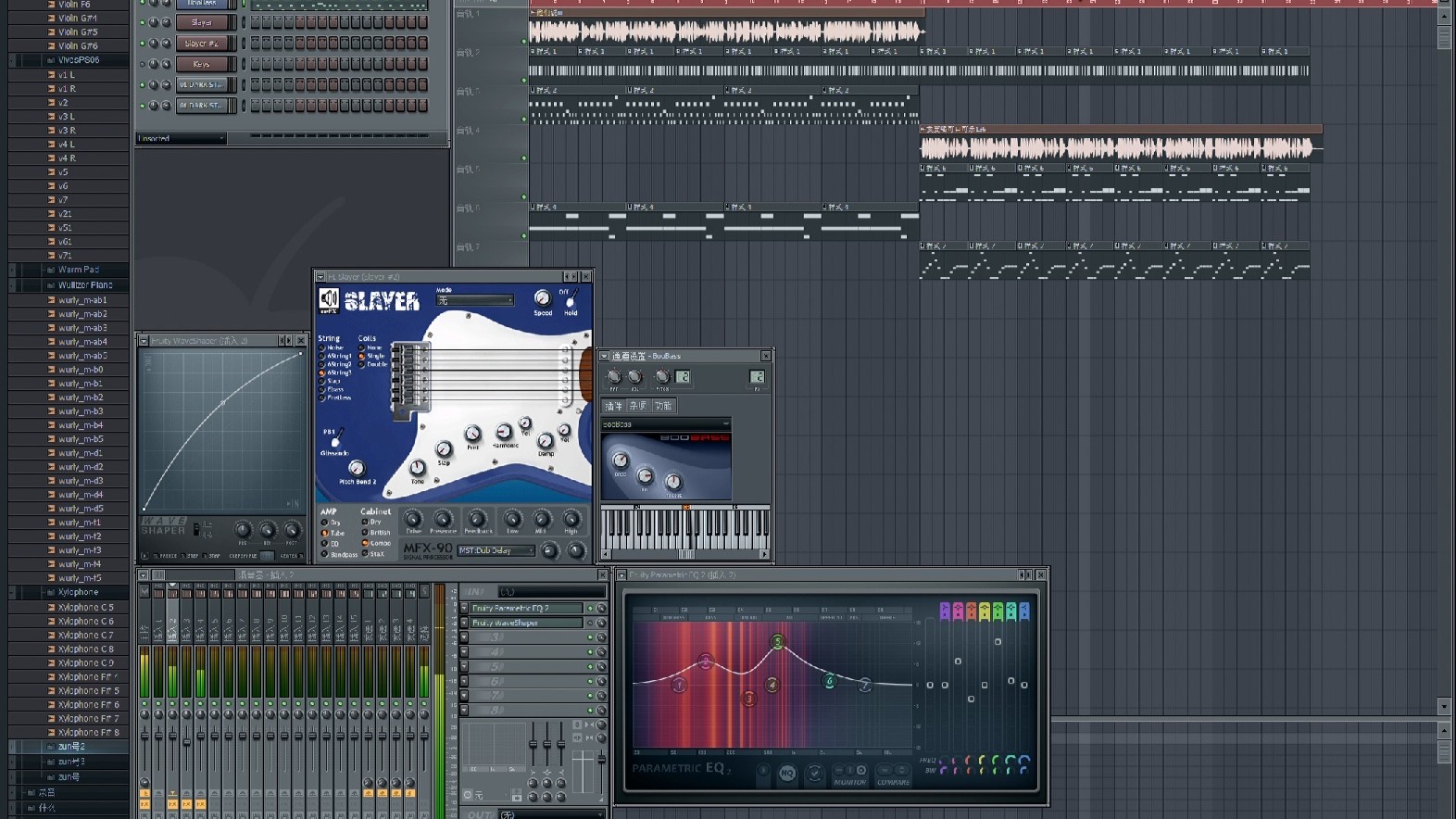Click the Speed knob in Slayer

tap(543, 298)
